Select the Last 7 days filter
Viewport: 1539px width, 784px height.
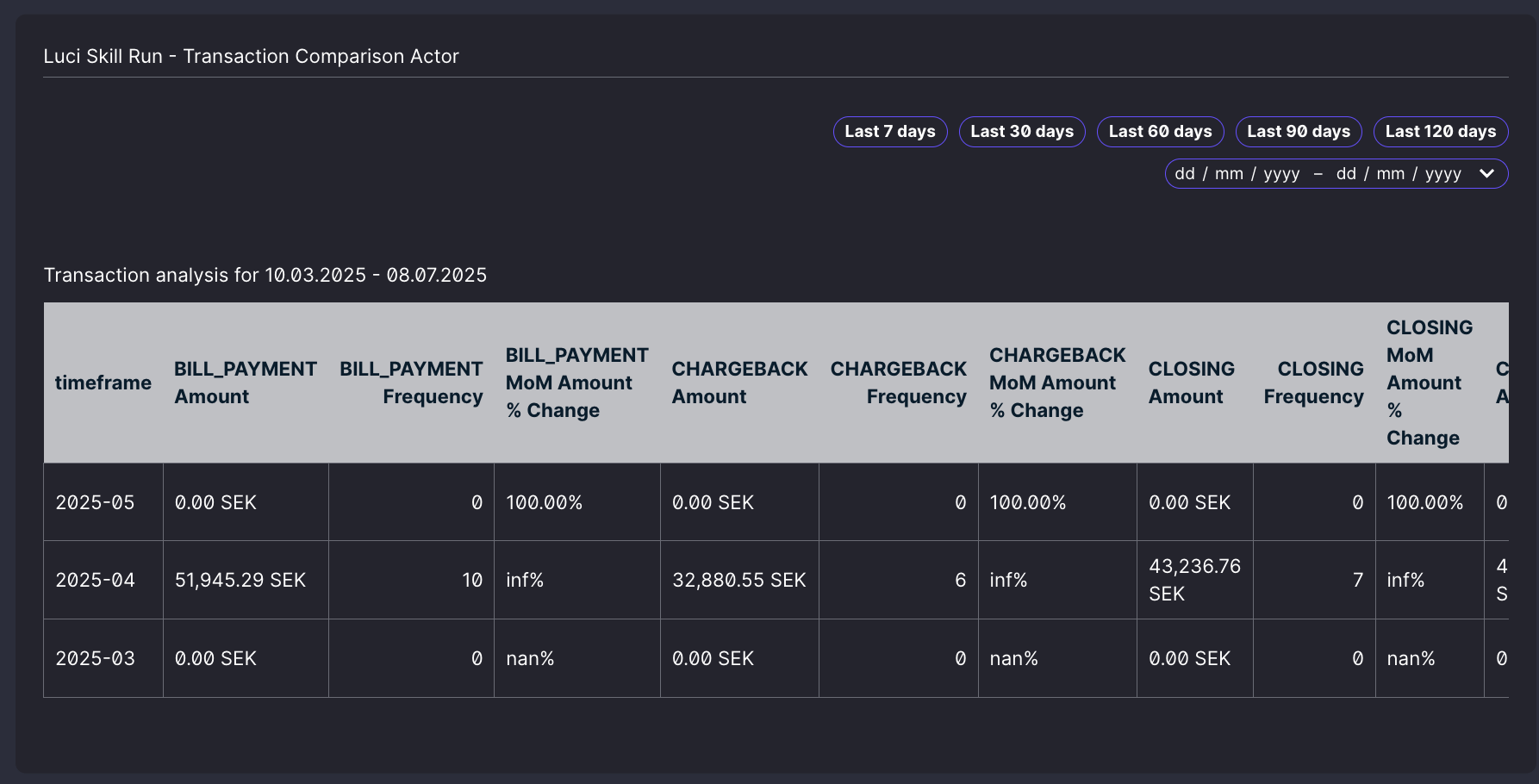coord(890,132)
